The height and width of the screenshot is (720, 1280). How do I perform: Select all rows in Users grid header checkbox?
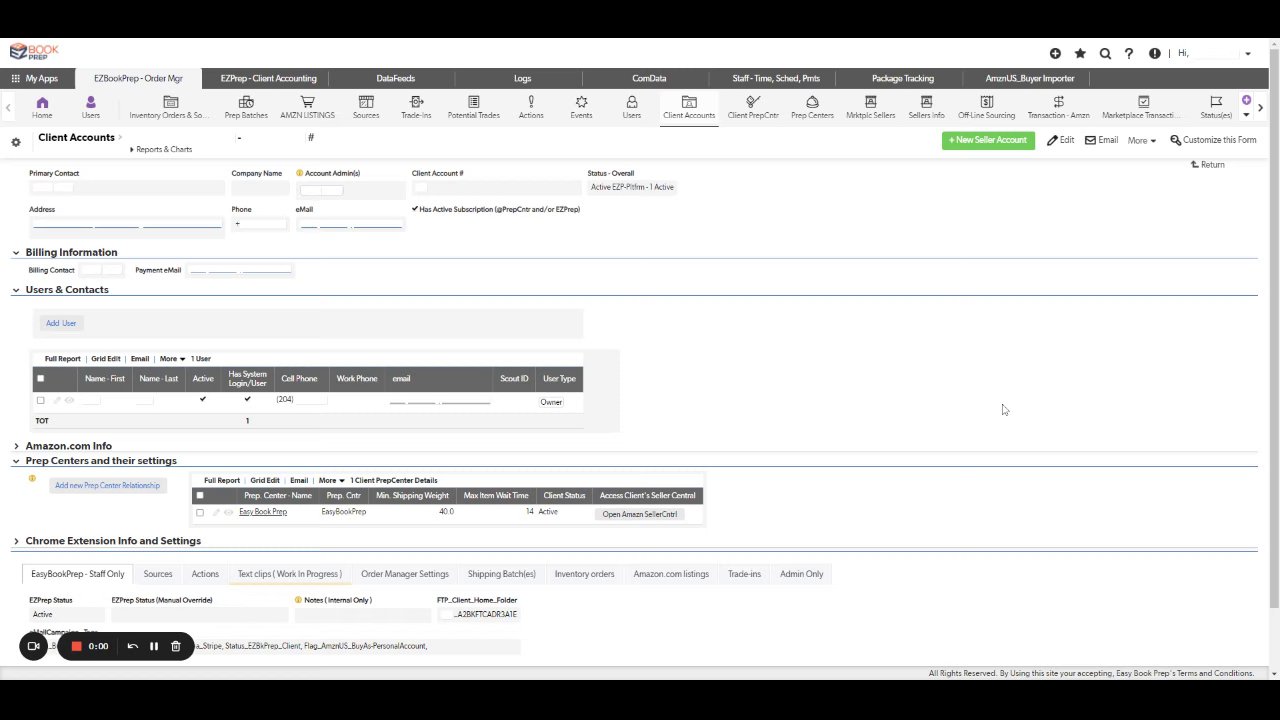click(x=40, y=378)
